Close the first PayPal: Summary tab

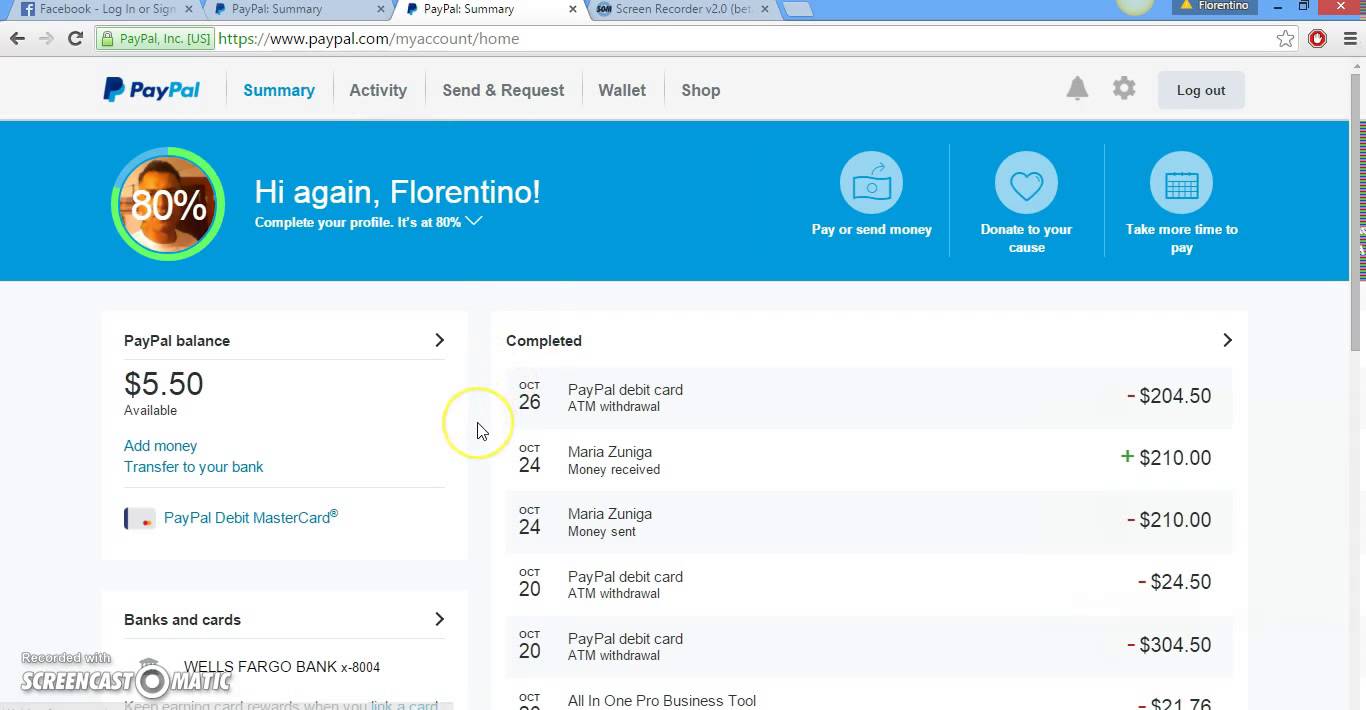click(381, 9)
